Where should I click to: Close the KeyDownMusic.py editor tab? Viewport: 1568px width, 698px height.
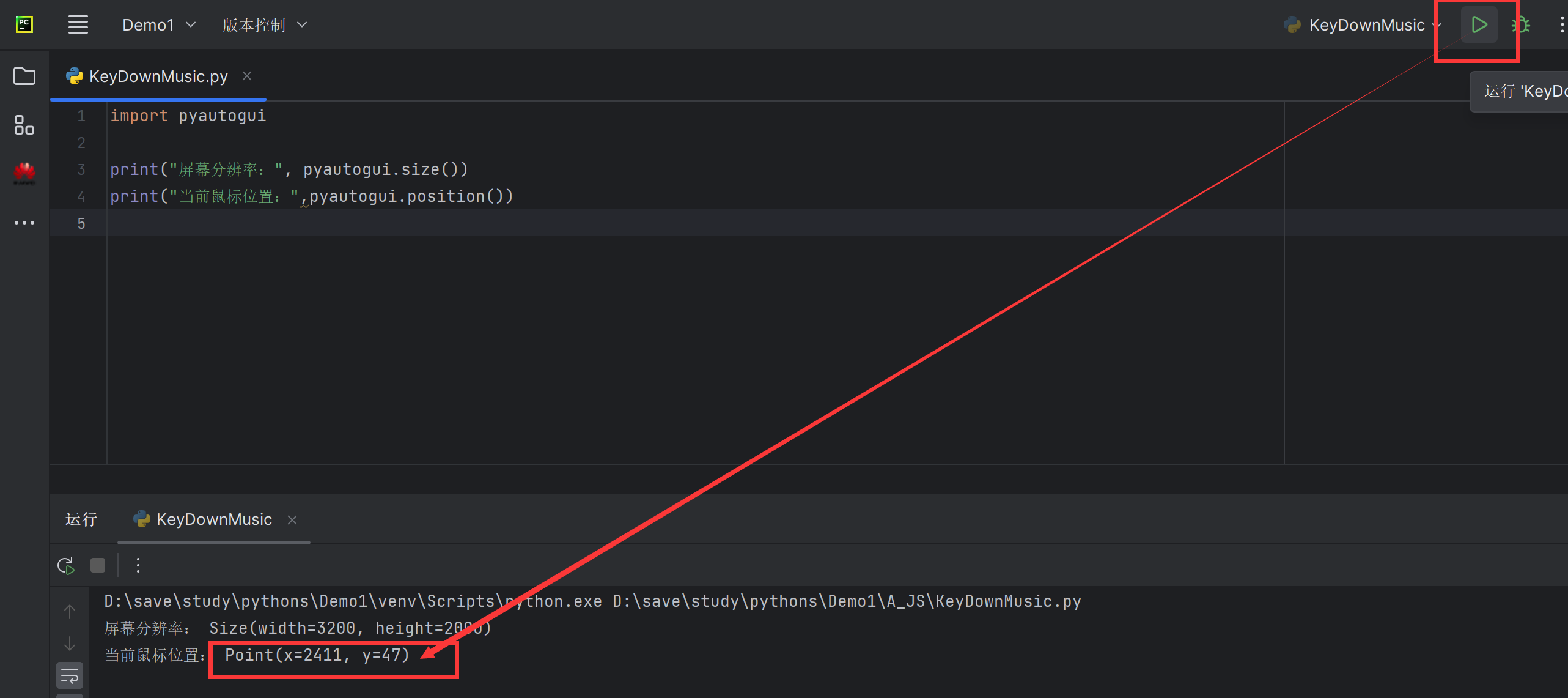(x=247, y=76)
